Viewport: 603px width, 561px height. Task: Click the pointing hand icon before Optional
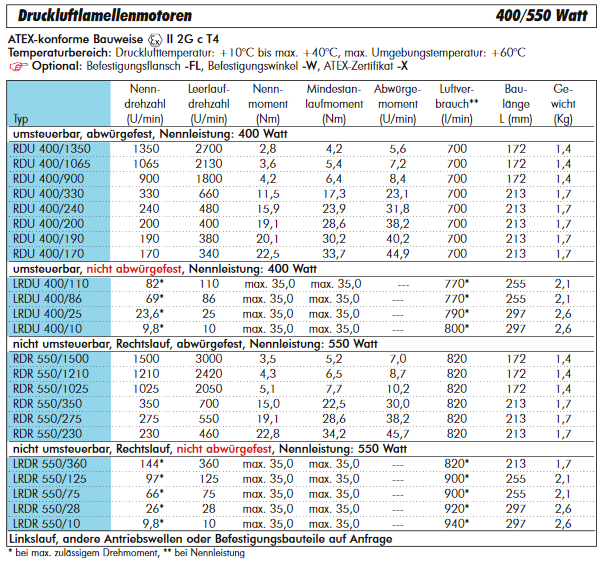point(18,65)
